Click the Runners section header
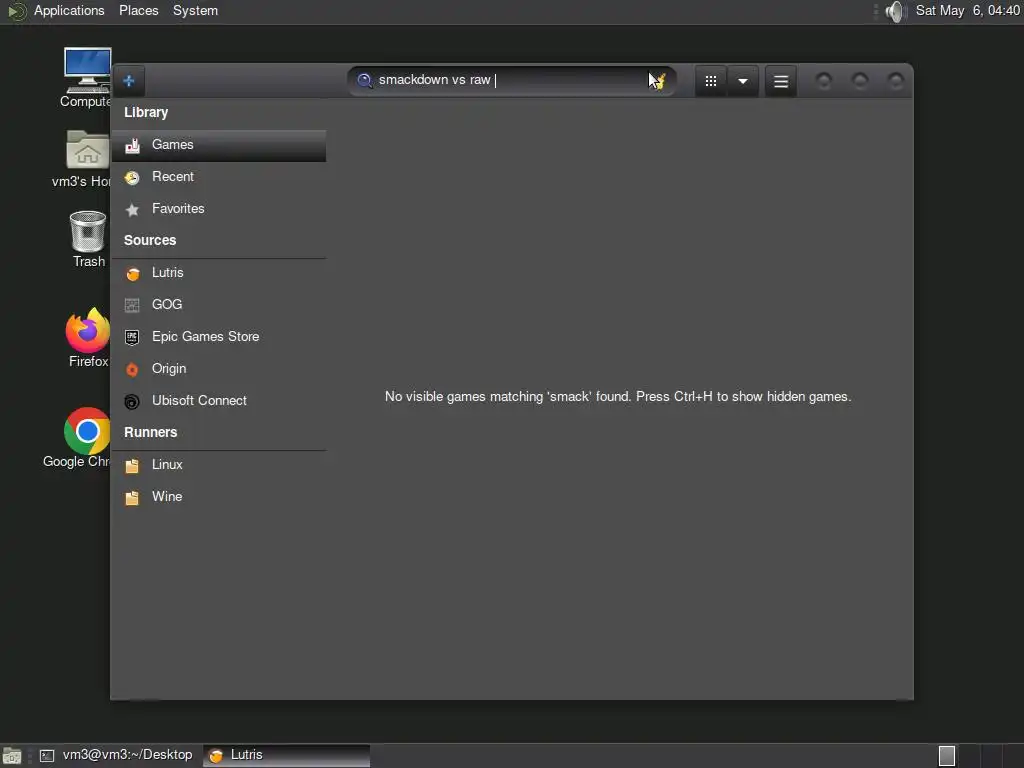Image resolution: width=1024 pixels, height=768 pixels. 151,432
